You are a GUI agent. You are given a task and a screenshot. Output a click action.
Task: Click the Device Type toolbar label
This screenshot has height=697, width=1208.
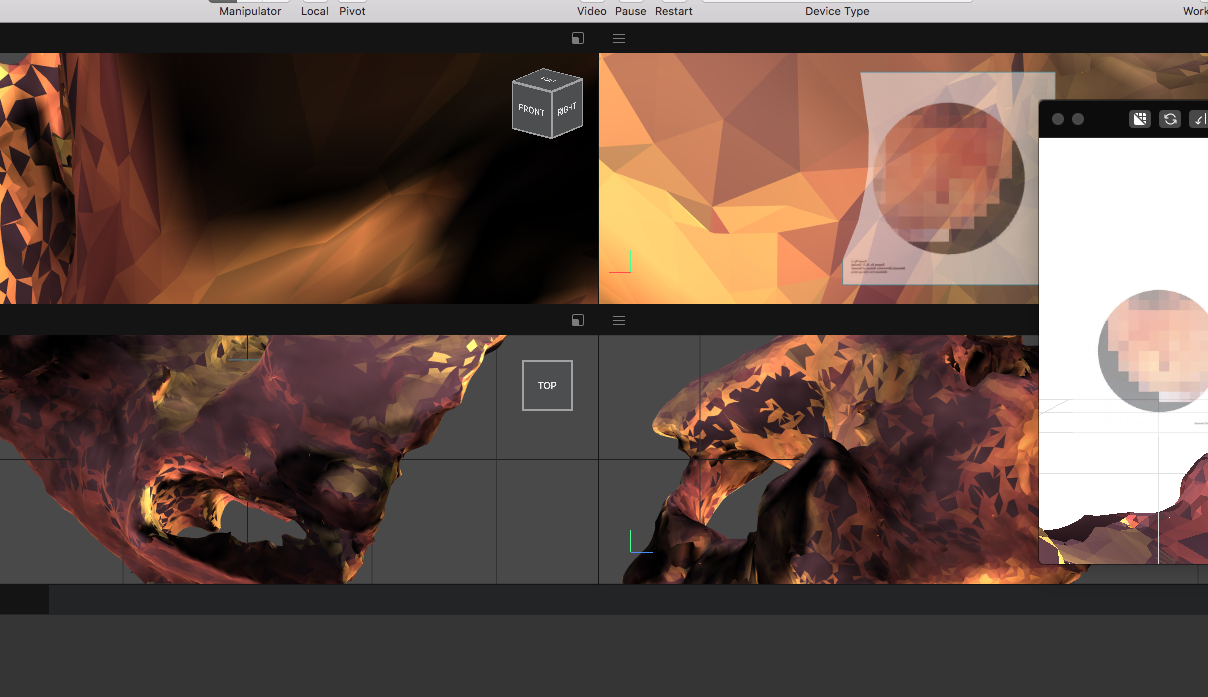tap(837, 11)
